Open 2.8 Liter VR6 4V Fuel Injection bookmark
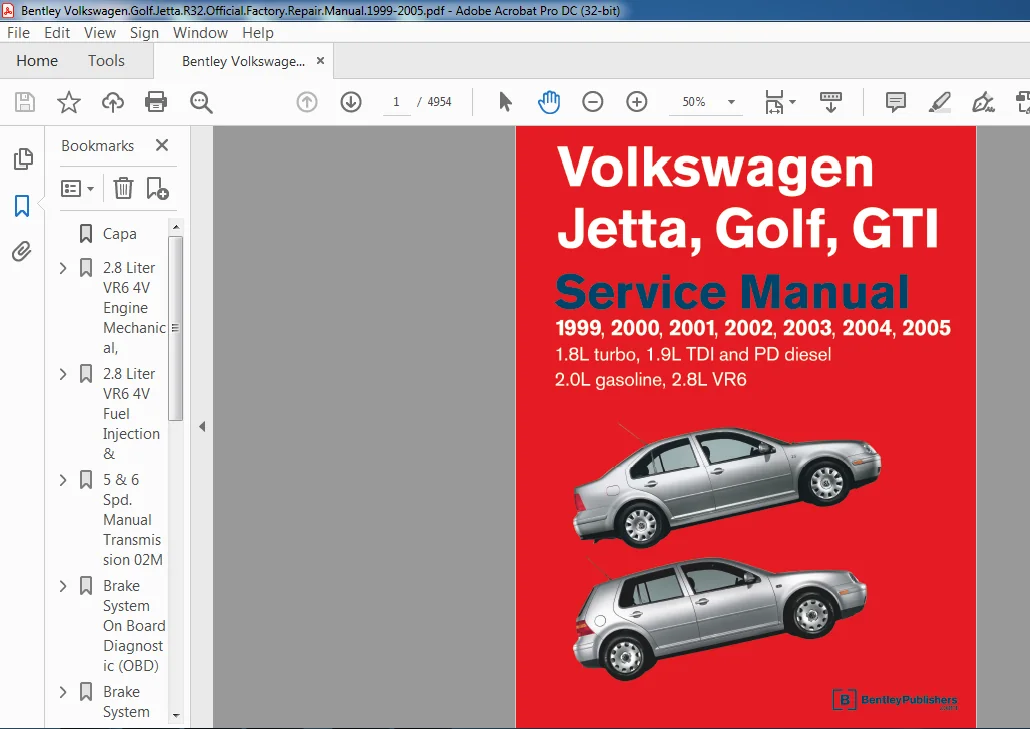 pyautogui.click(x=131, y=414)
